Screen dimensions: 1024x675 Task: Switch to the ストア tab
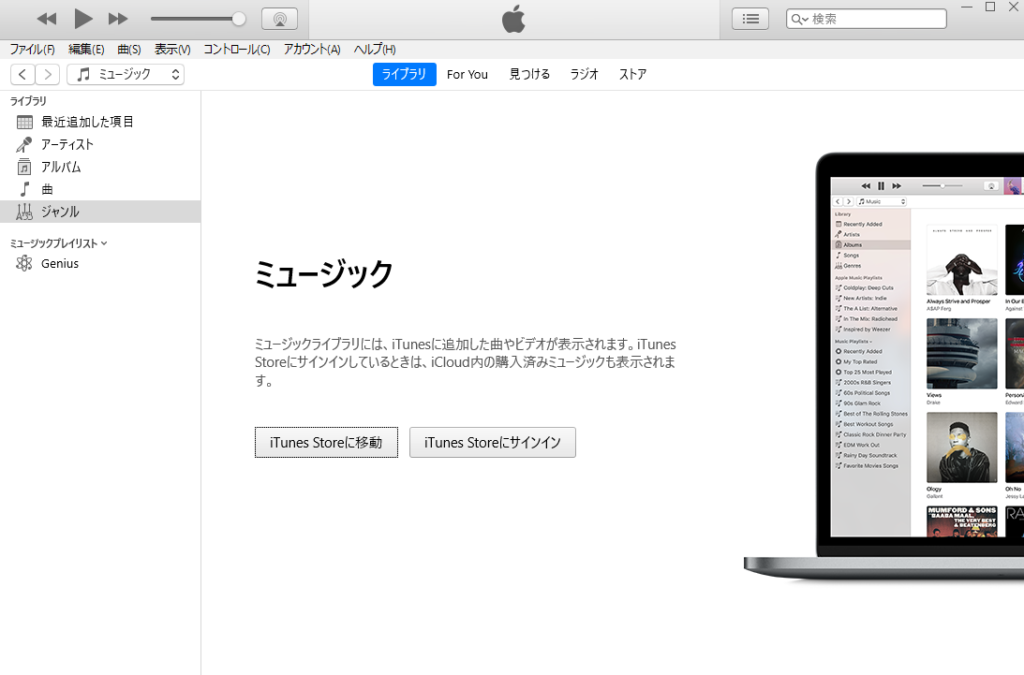632,74
